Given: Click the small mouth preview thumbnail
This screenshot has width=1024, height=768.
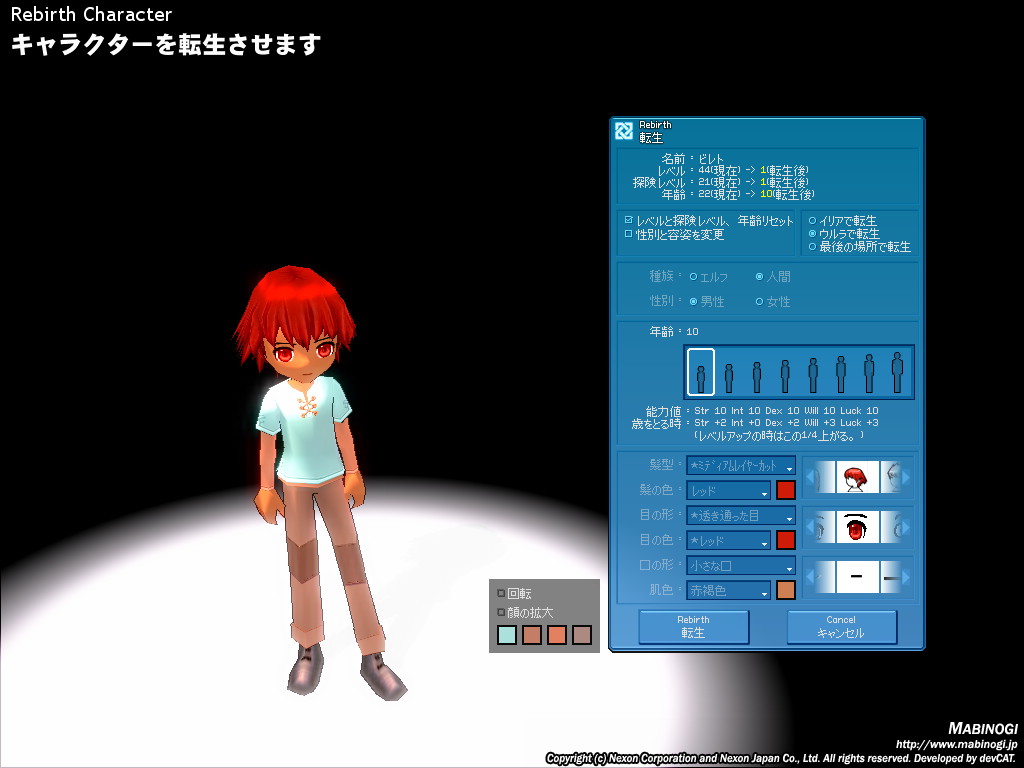Looking at the screenshot, I should tap(857, 577).
